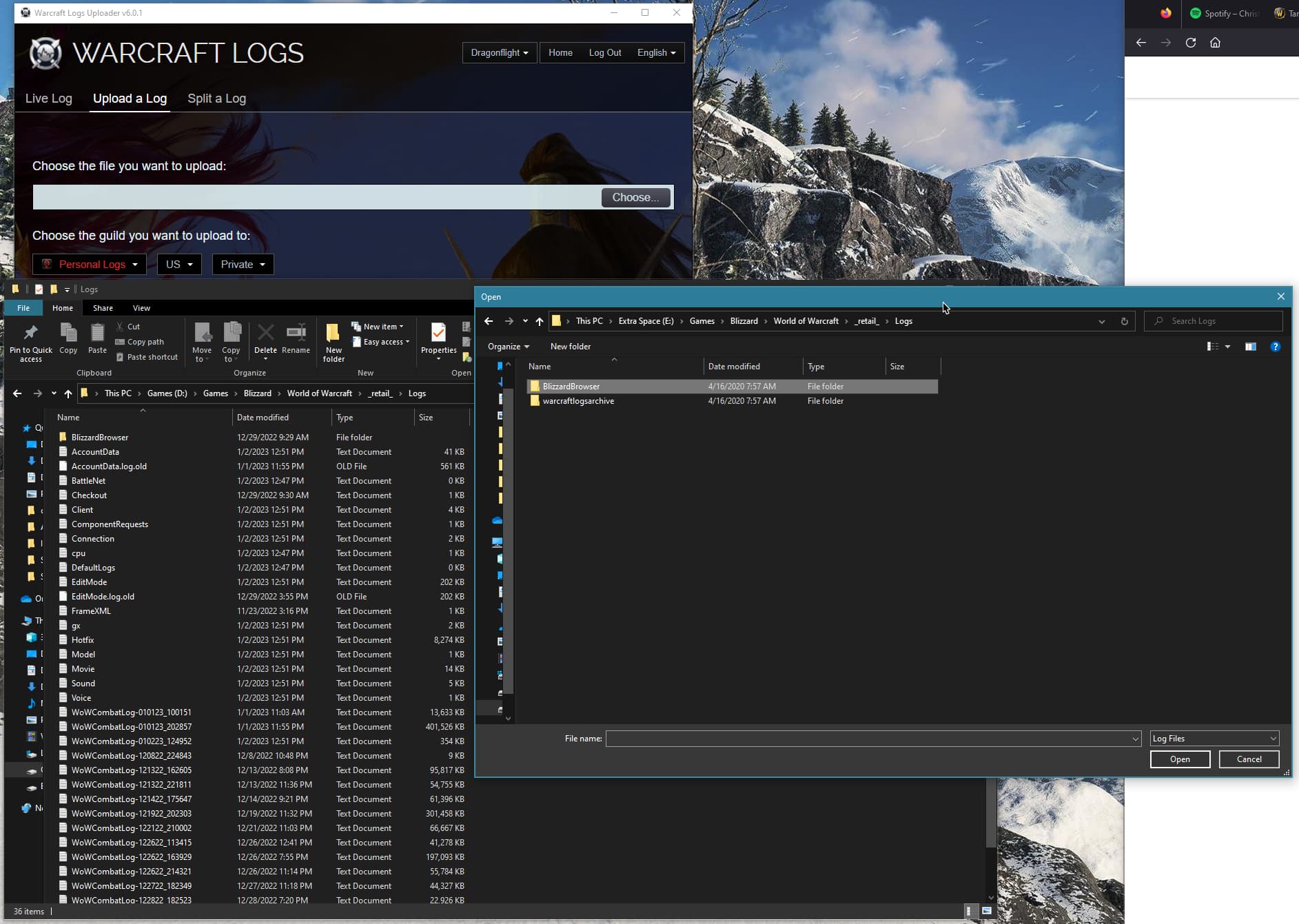Screen dimensions: 1299x924
Task: Open Organize dropdown in Open dialog
Action: coord(508,347)
